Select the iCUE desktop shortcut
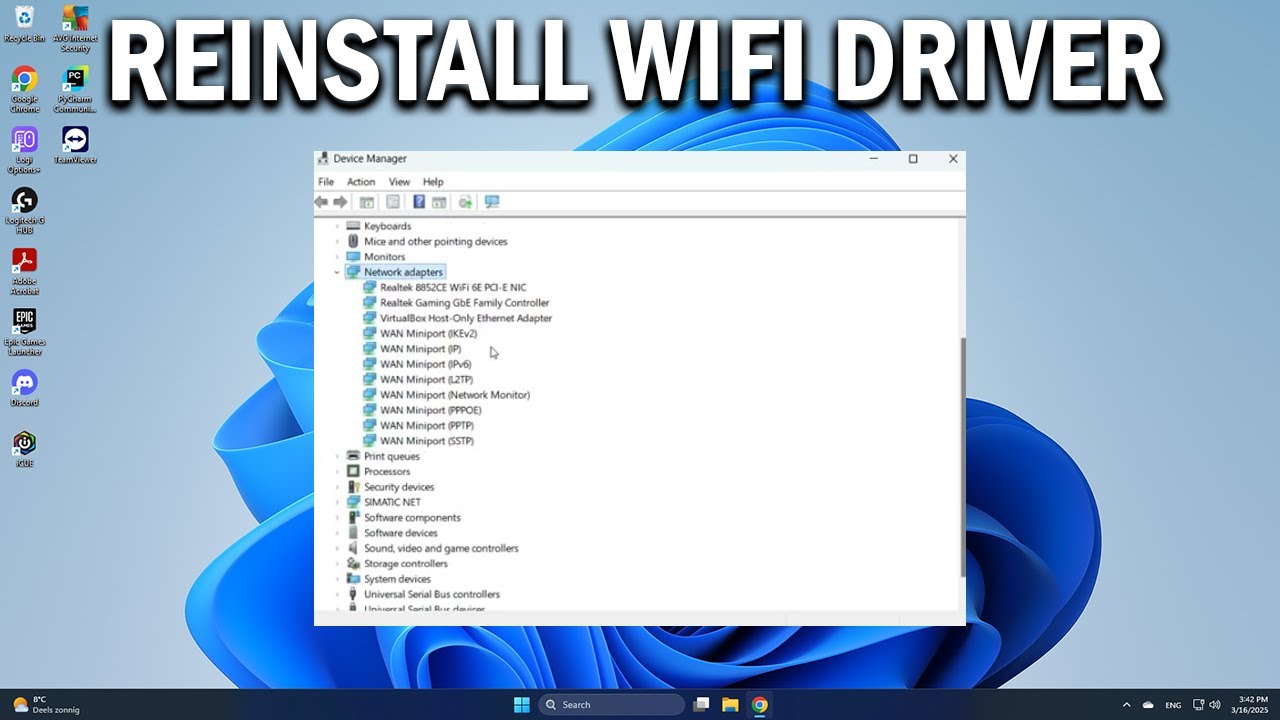The width and height of the screenshot is (1280, 720). tap(25, 449)
